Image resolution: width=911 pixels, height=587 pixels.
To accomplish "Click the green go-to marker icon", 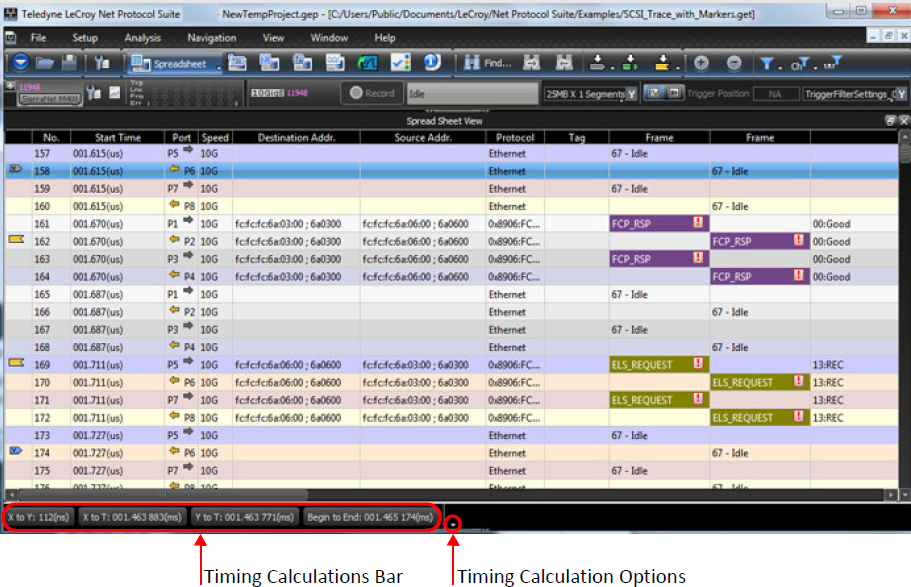I will 630,62.
